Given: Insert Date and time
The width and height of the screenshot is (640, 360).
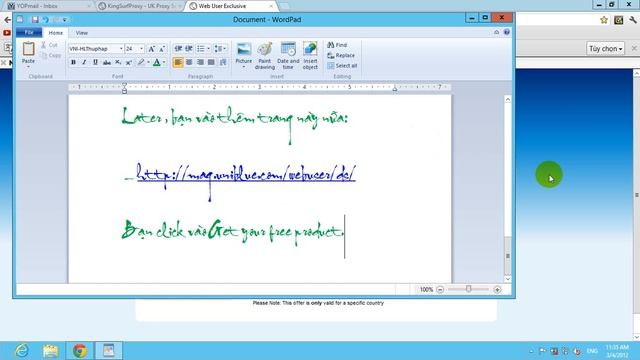Looking at the screenshot, I should (288, 56).
